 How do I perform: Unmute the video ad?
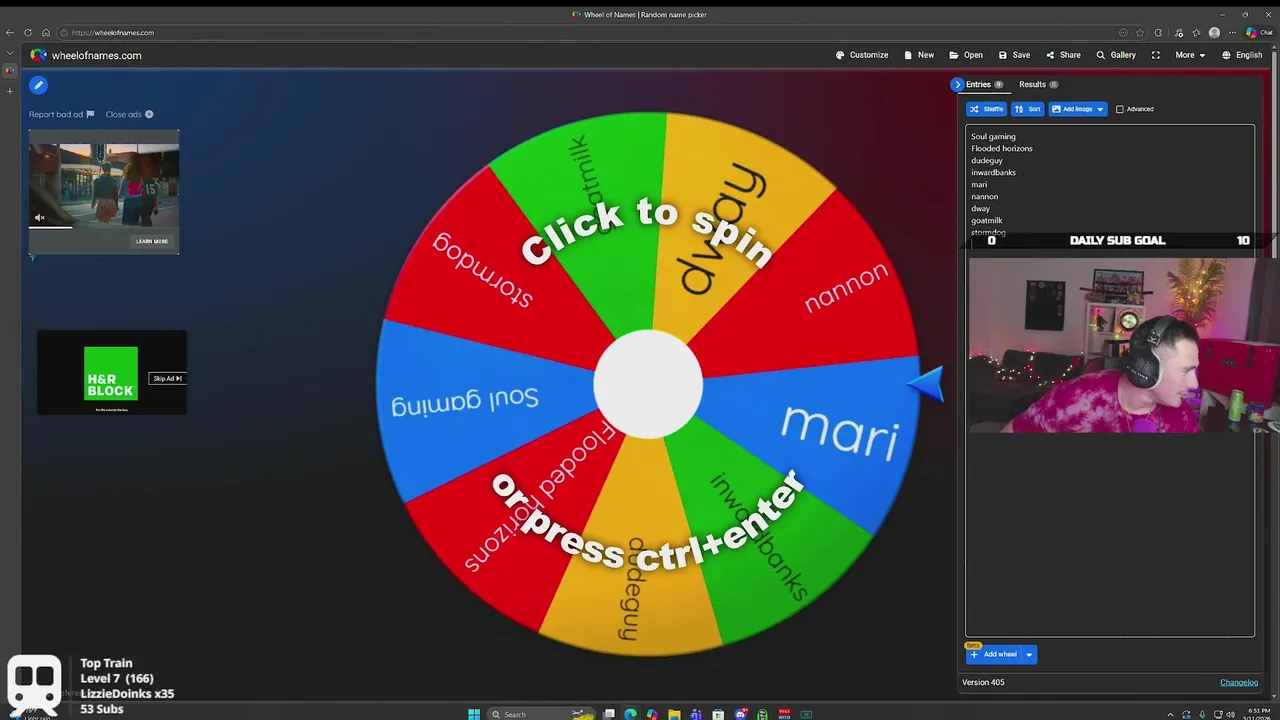pyautogui.click(x=40, y=217)
